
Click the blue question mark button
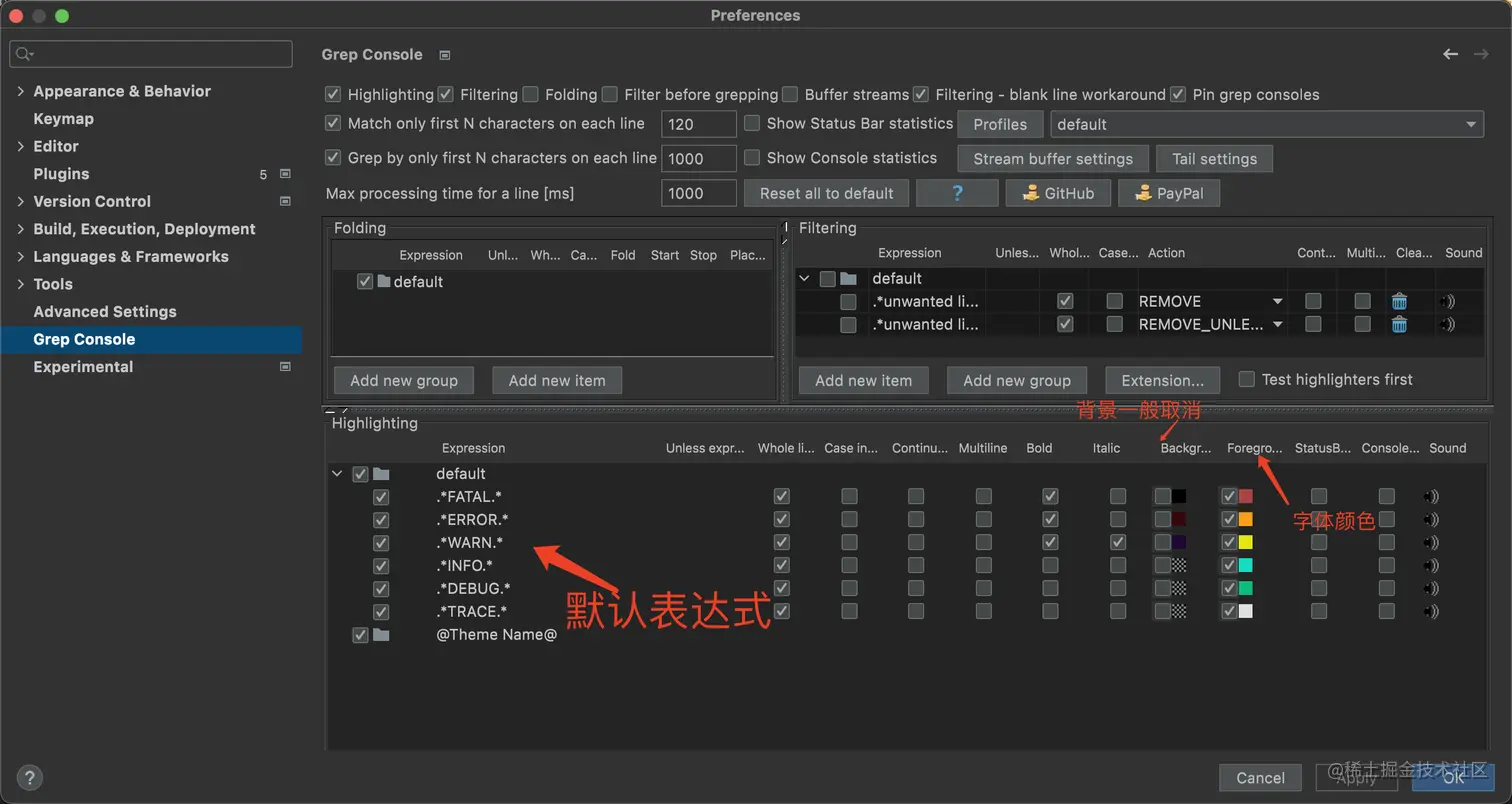click(957, 193)
